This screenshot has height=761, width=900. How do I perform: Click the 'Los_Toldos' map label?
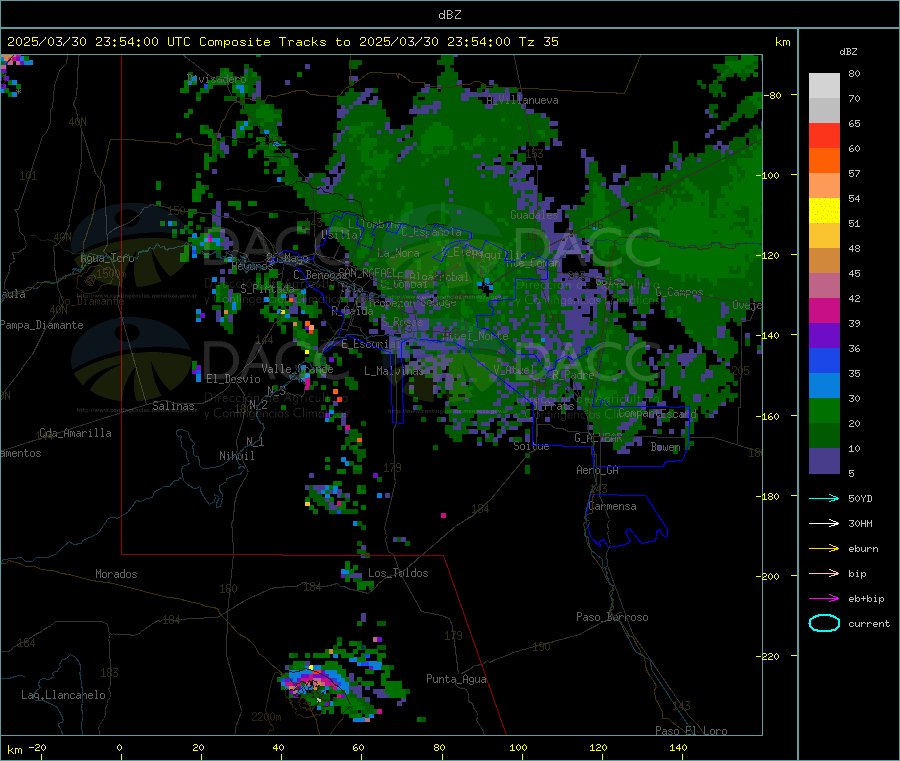tap(398, 573)
